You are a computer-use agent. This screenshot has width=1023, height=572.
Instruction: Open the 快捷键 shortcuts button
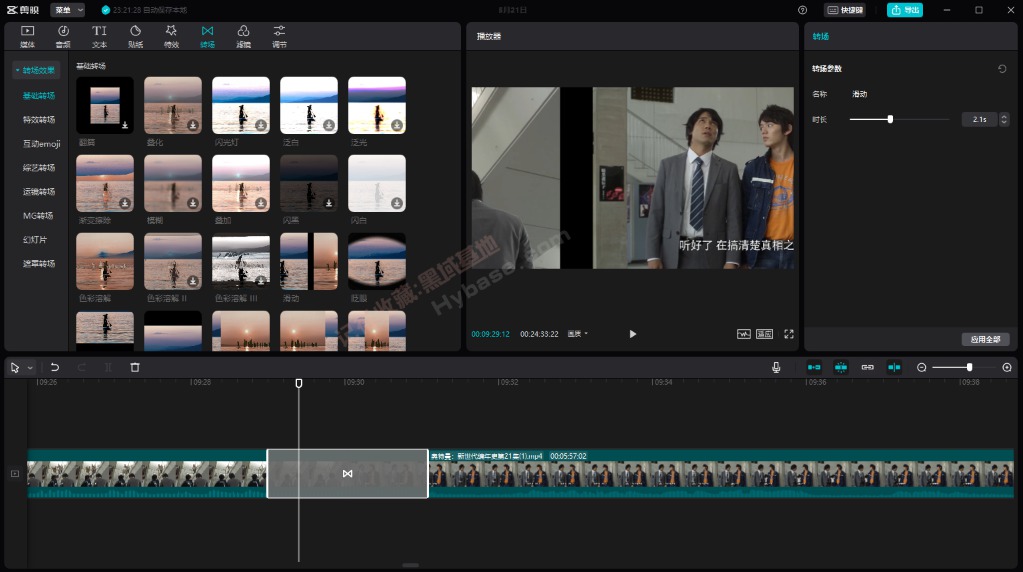click(845, 10)
